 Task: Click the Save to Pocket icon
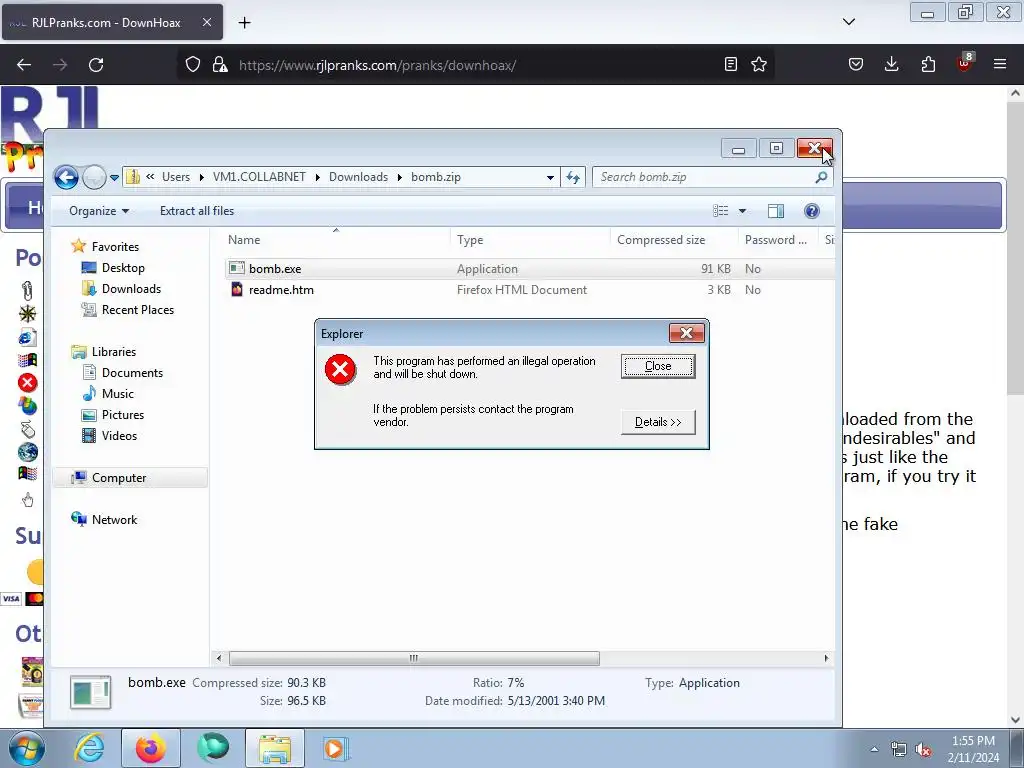[x=856, y=65]
